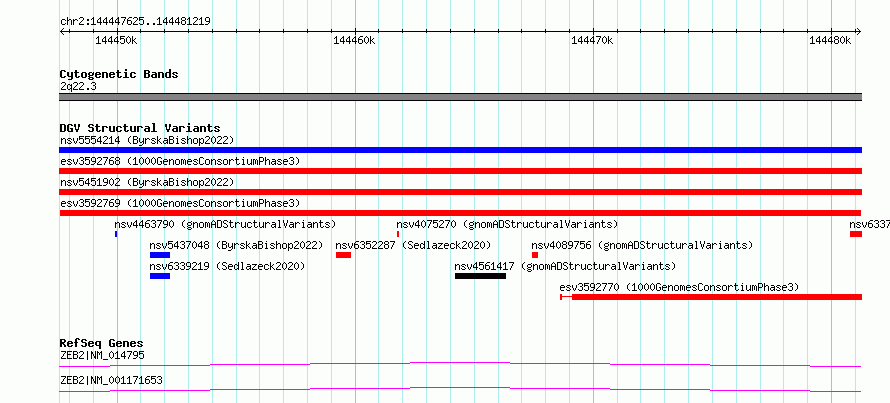Select the red esv3592770 variant bar

(x=711, y=297)
